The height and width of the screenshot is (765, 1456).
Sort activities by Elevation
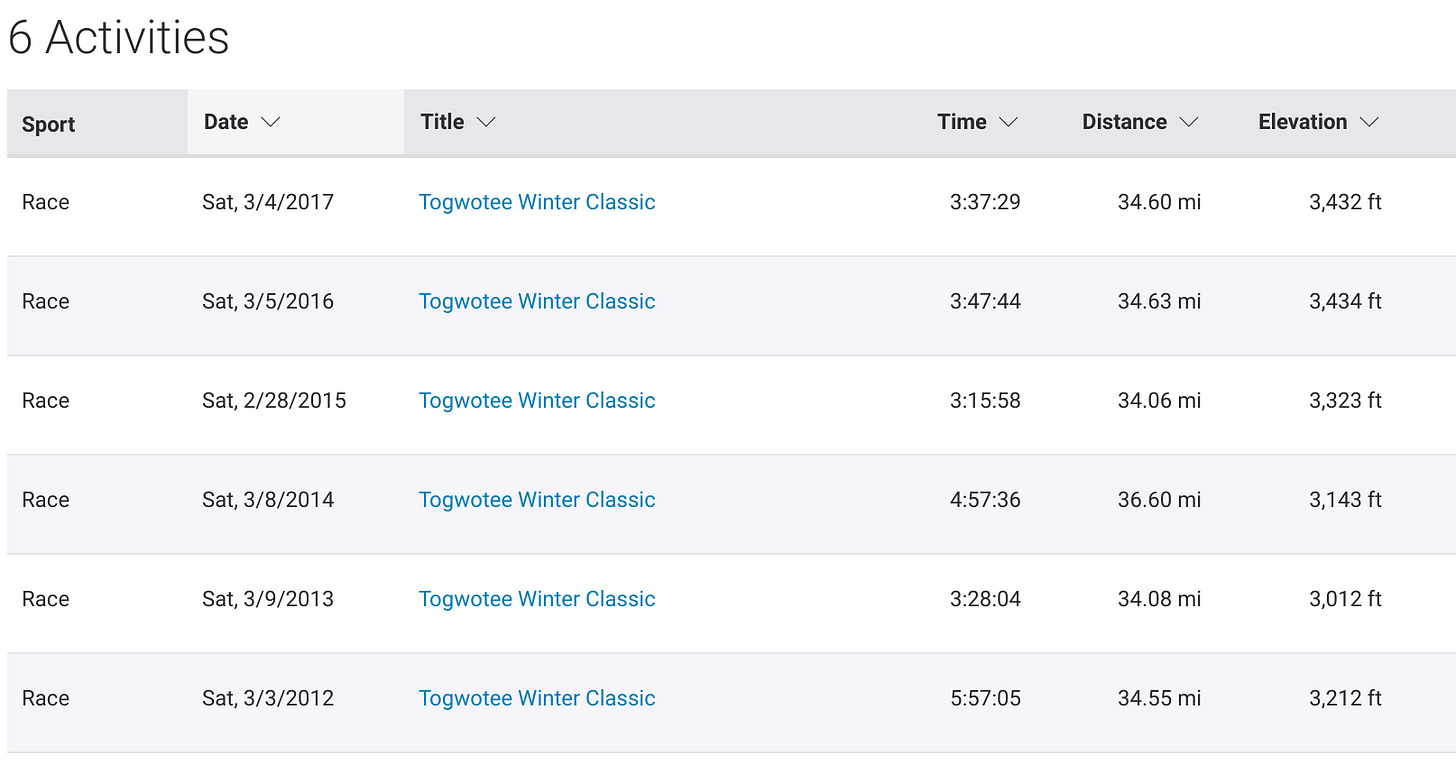(1304, 122)
